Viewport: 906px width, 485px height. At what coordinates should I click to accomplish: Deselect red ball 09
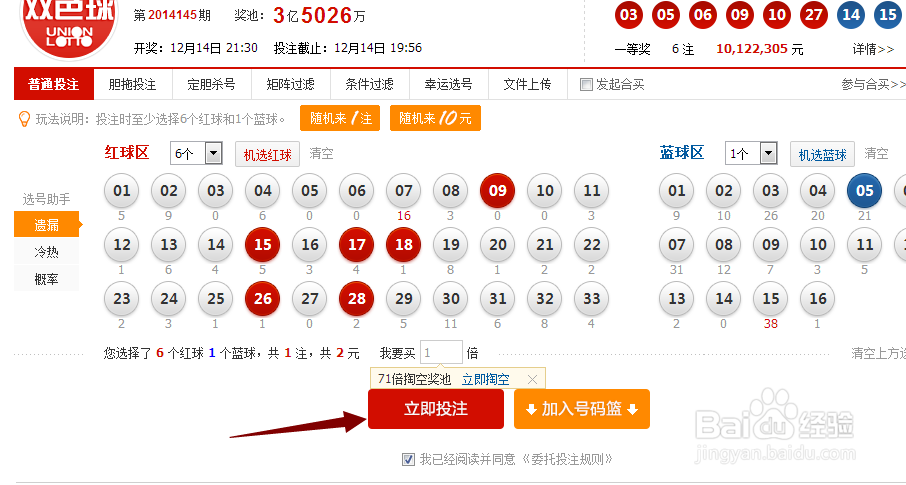coord(497,191)
